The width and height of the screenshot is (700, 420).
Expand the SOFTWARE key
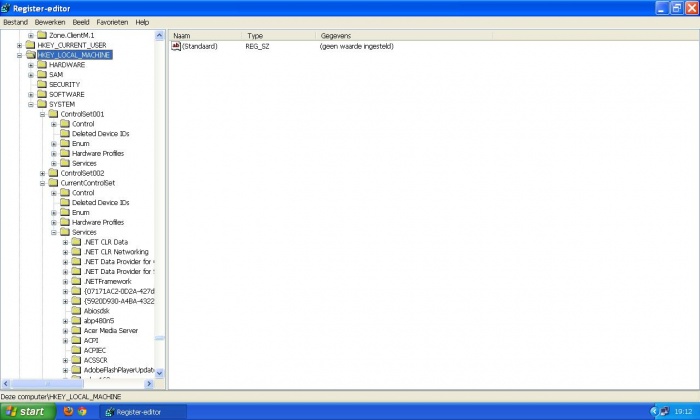click(31, 94)
